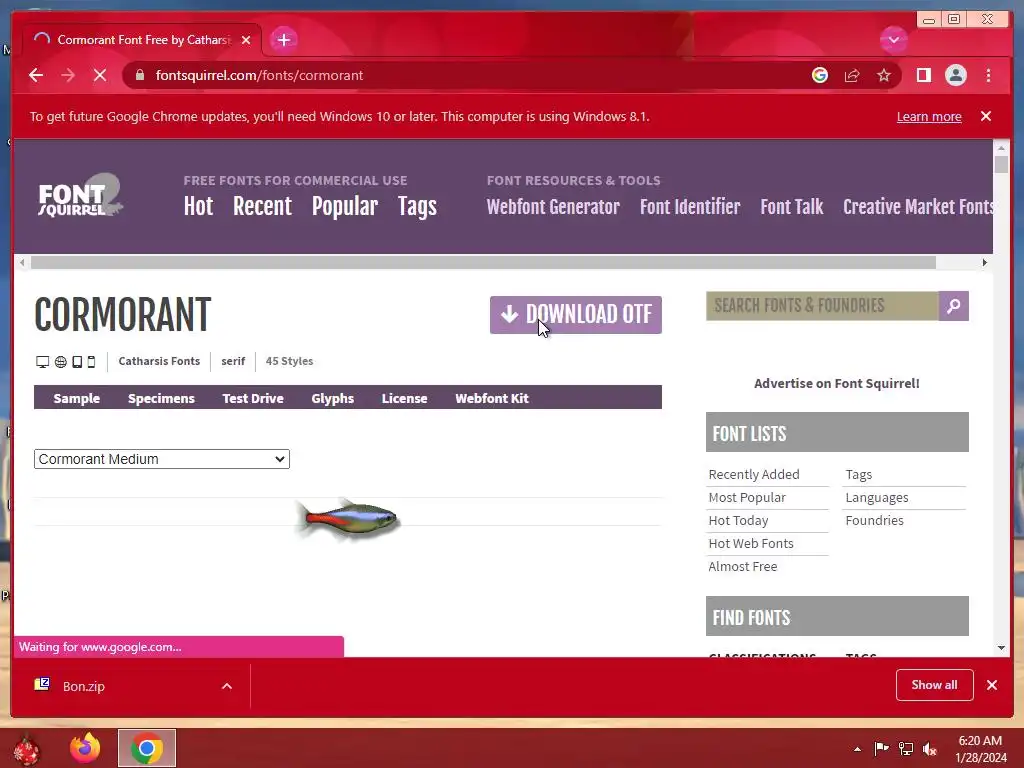Click the Learn more link

(929, 116)
